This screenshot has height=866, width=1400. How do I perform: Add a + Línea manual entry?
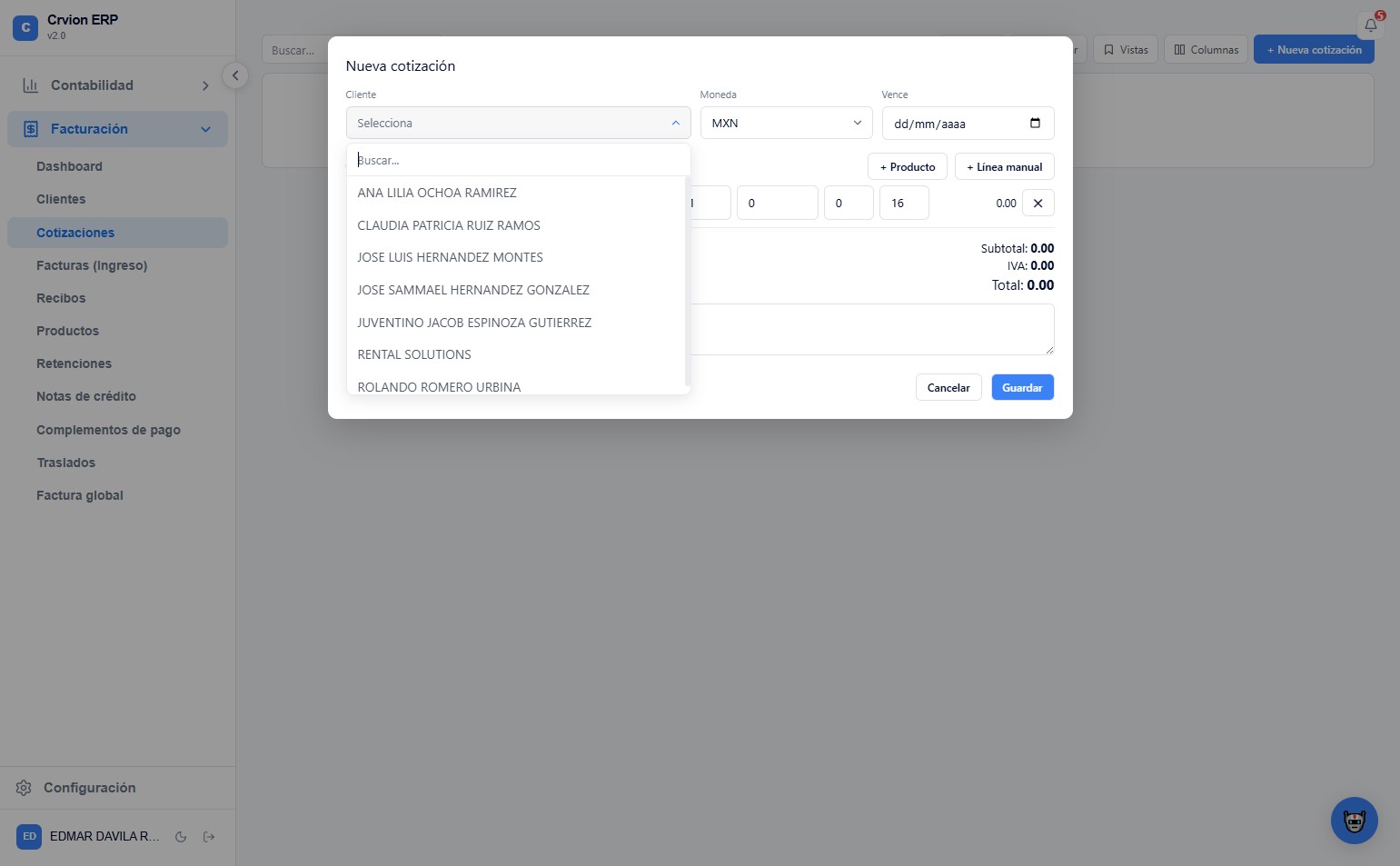click(x=1005, y=167)
